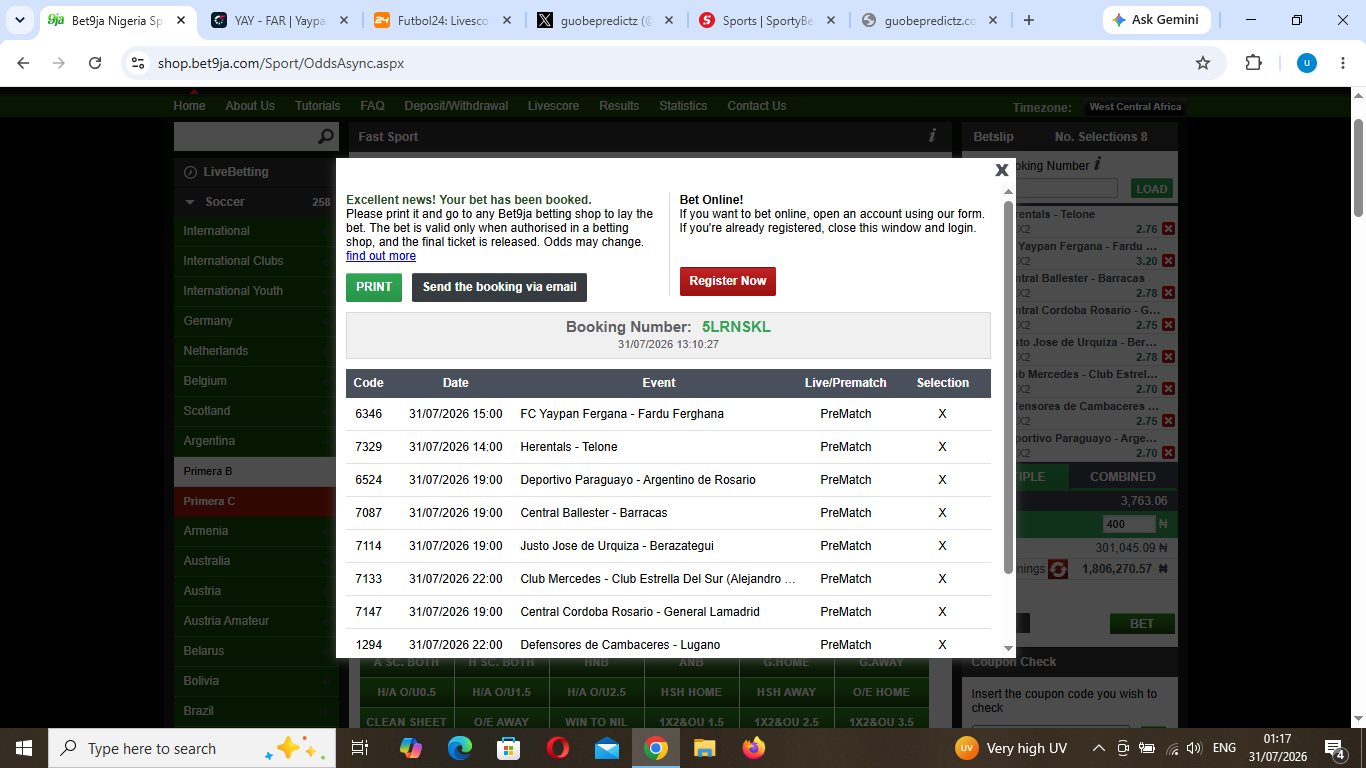Reload the Bet9ja page
Screen dimensions: 1366x768
[95, 63]
